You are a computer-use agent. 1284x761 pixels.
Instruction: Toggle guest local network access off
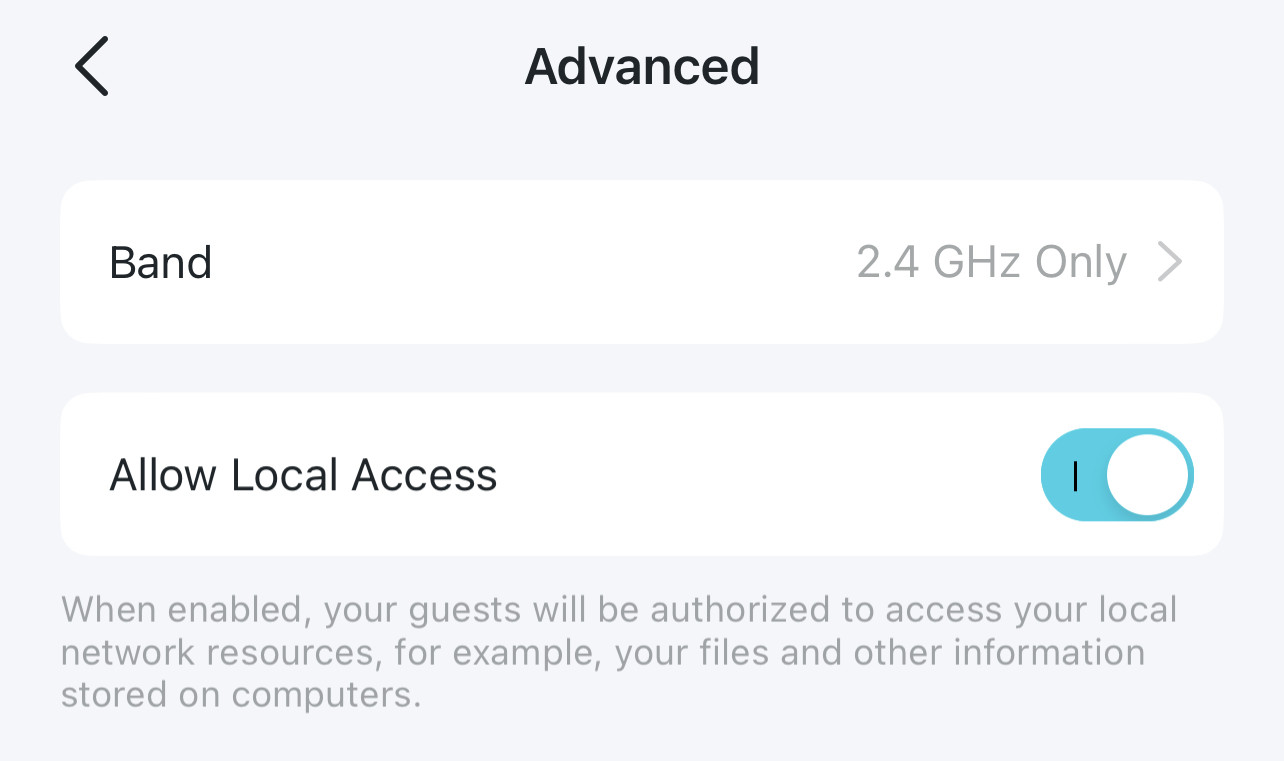pyautogui.click(x=1117, y=475)
